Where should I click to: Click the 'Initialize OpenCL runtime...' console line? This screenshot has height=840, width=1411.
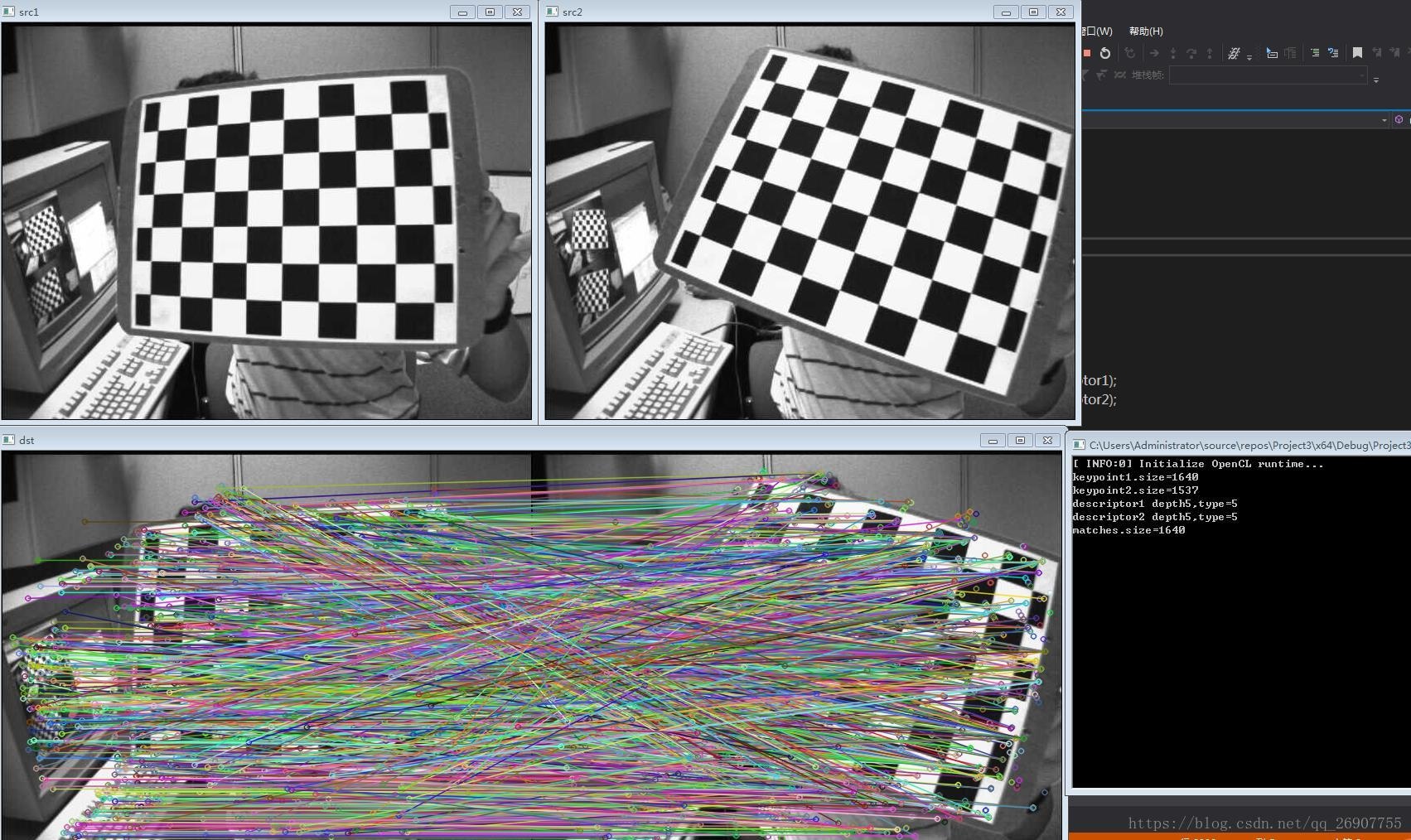[x=1198, y=464]
